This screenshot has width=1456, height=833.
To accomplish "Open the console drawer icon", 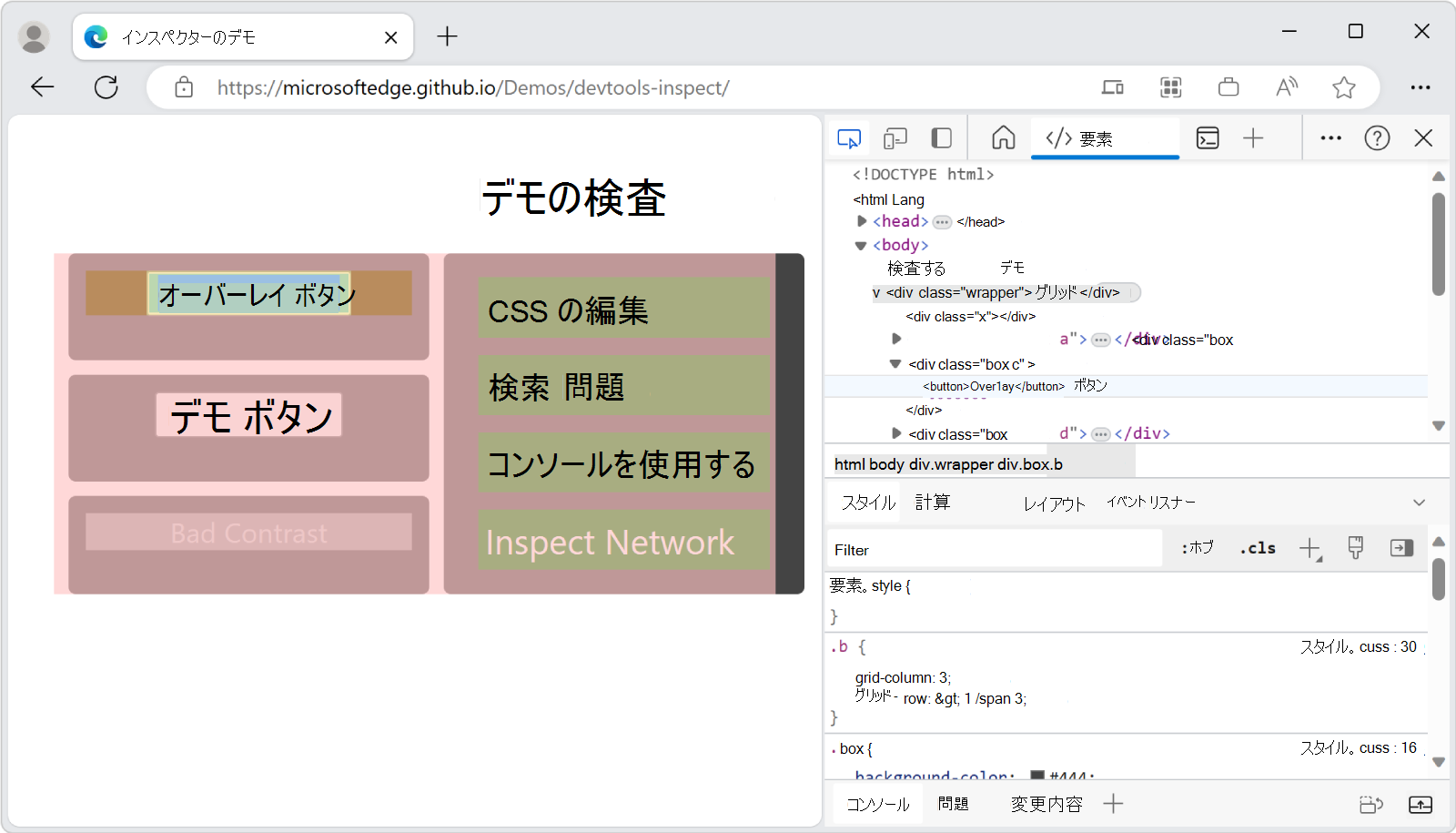I will point(1208,137).
